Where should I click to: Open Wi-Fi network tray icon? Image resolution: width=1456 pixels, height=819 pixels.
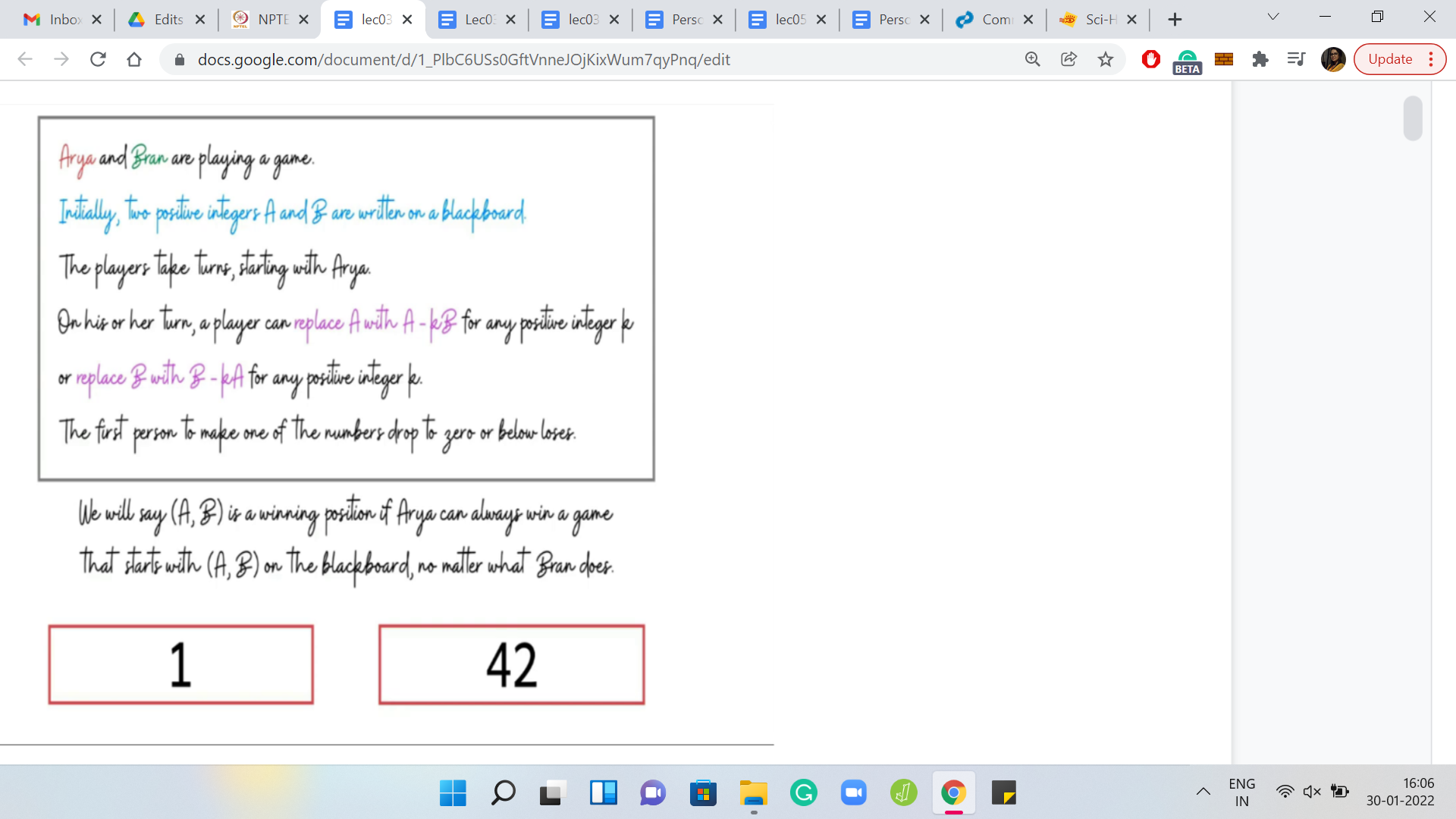tap(1285, 792)
